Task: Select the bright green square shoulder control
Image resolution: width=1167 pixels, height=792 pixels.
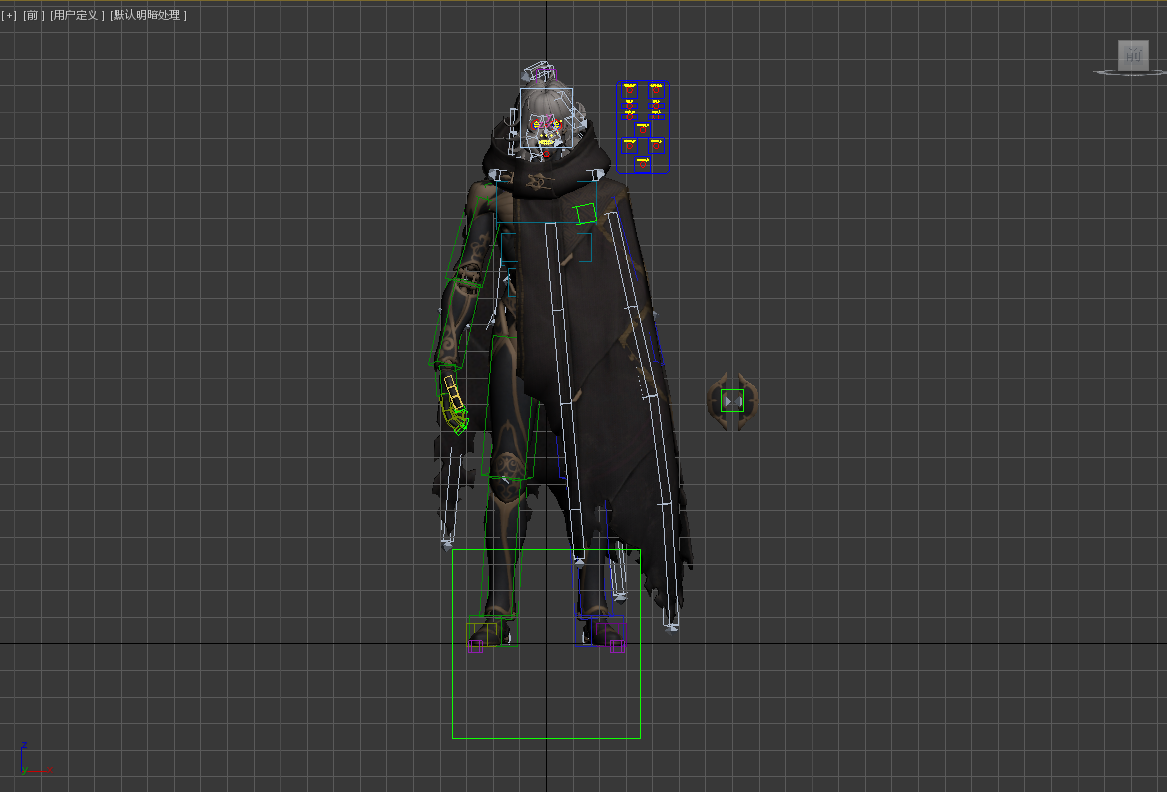Action: pos(586,212)
